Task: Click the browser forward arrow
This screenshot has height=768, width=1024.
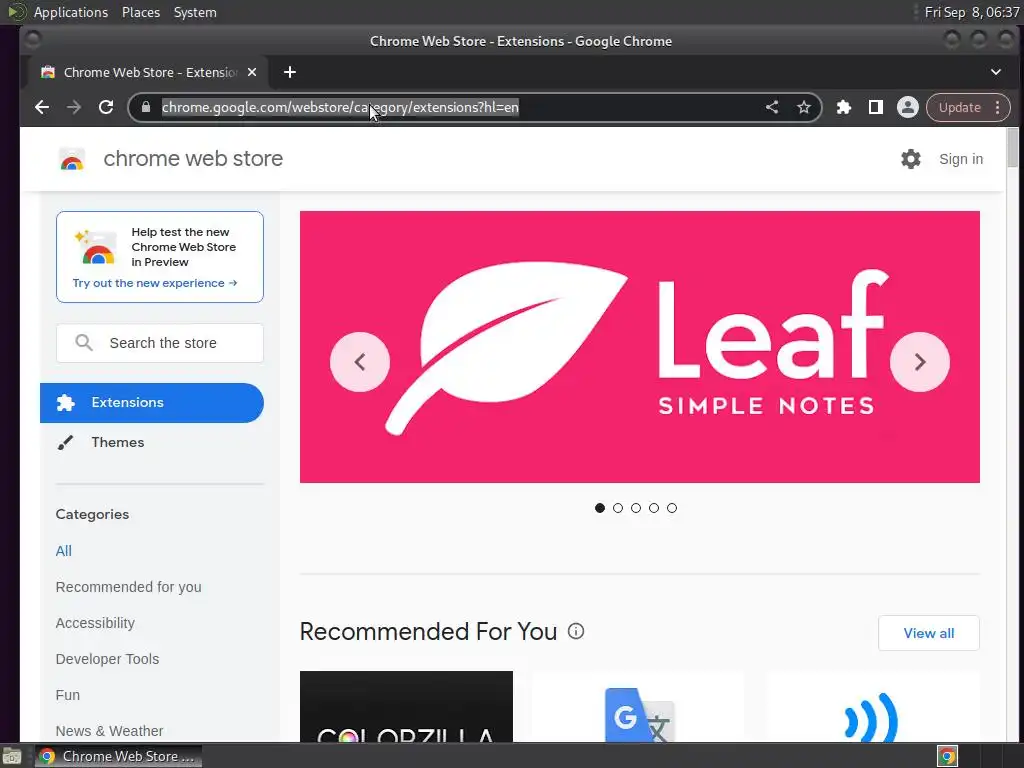Action: [74, 107]
